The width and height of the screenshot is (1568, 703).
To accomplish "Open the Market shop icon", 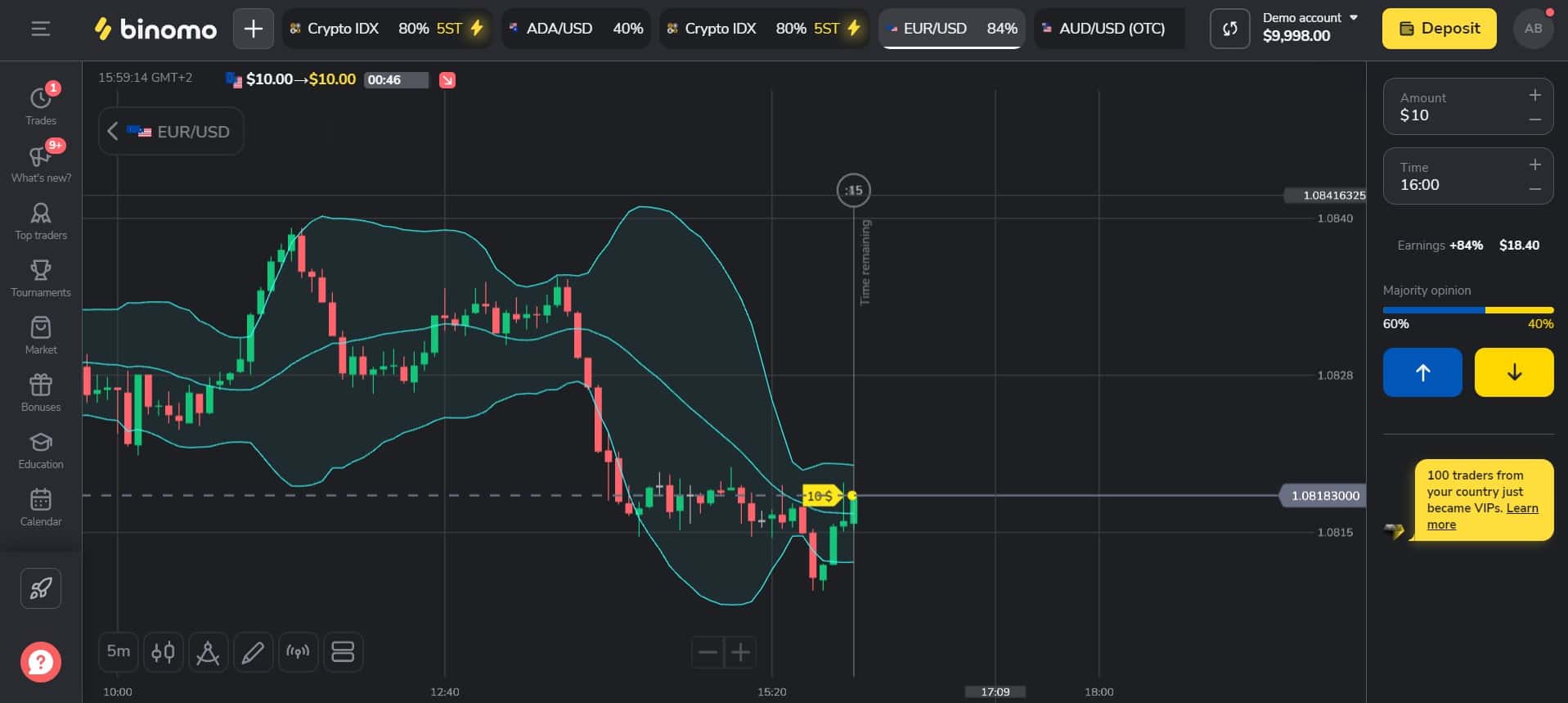I will point(41,336).
